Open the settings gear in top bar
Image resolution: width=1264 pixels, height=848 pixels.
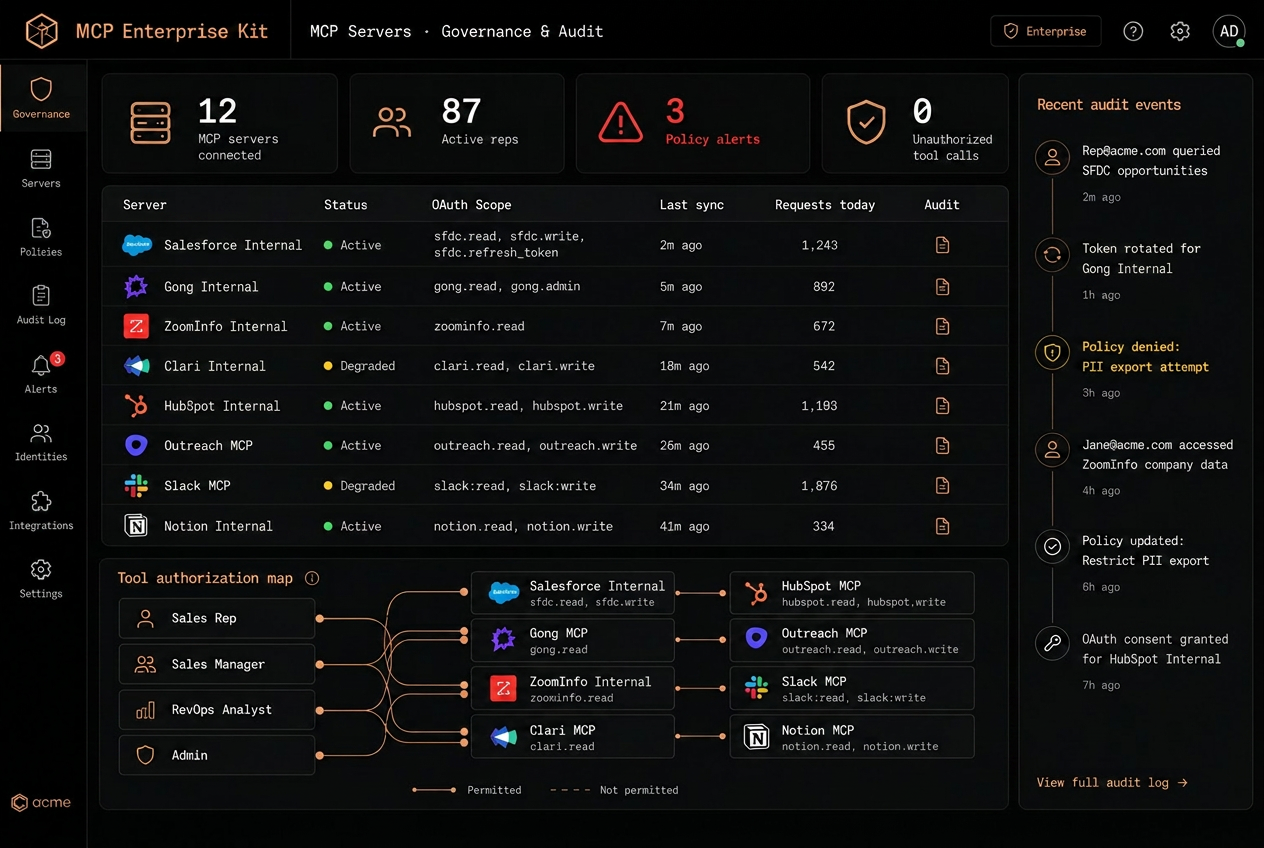pos(1180,31)
